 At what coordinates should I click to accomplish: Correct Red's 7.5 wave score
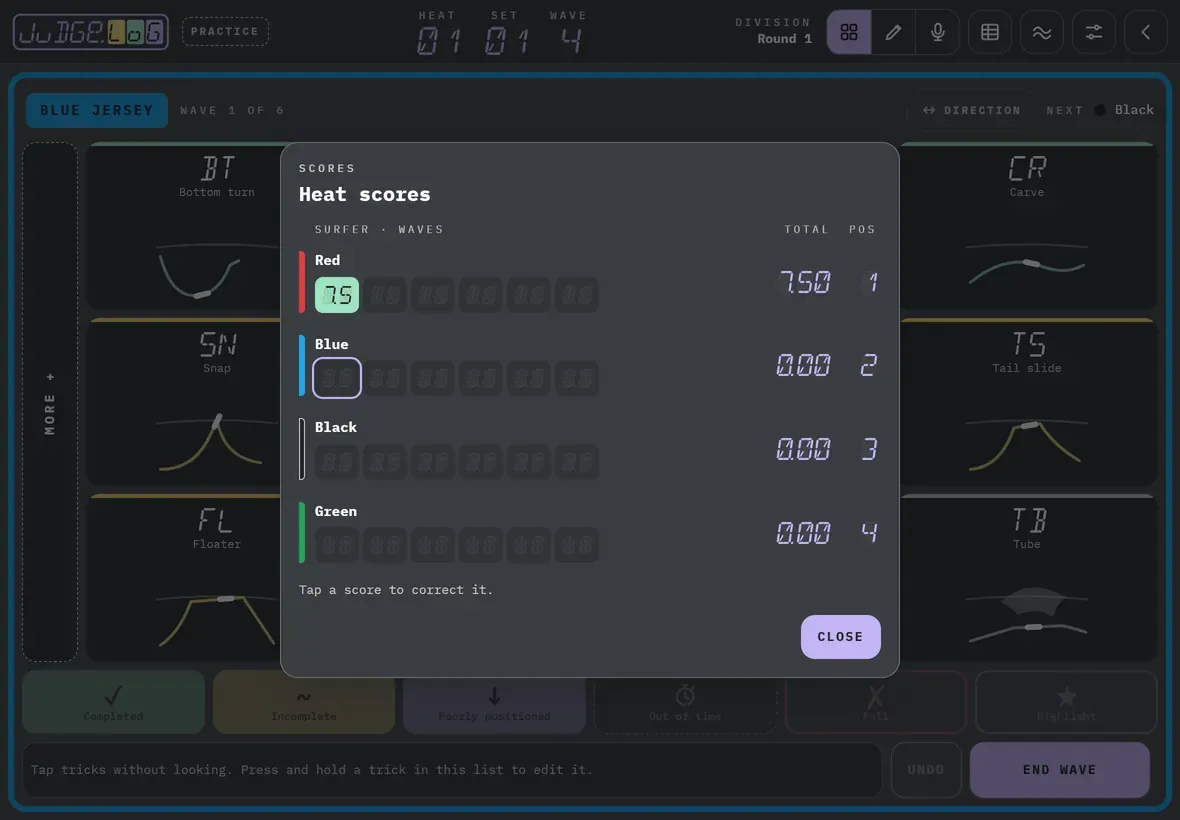click(x=336, y=295)
